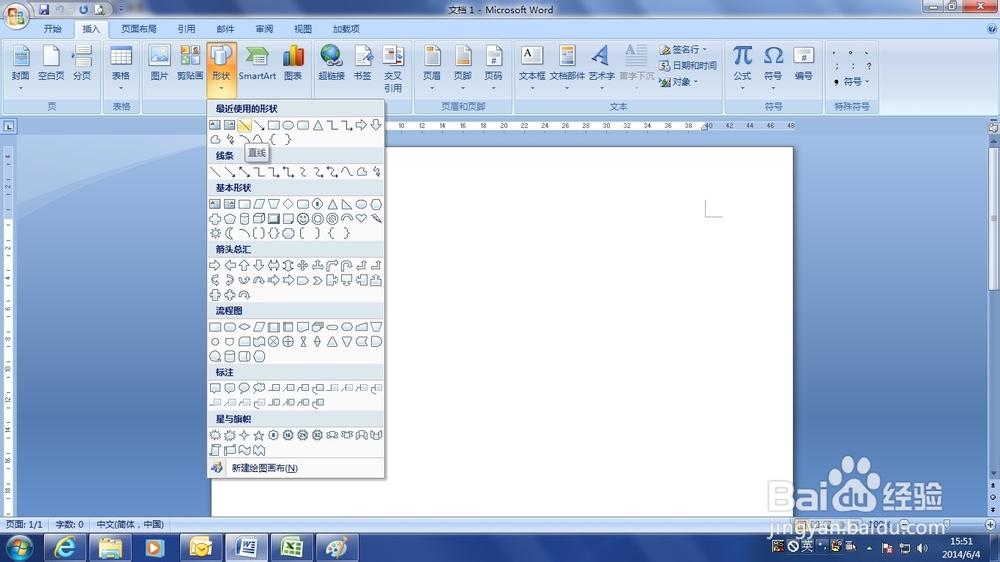Choose the heart shape in 基本形状
This screenshot has width=1000, height=562.
[x=362, y=219]
